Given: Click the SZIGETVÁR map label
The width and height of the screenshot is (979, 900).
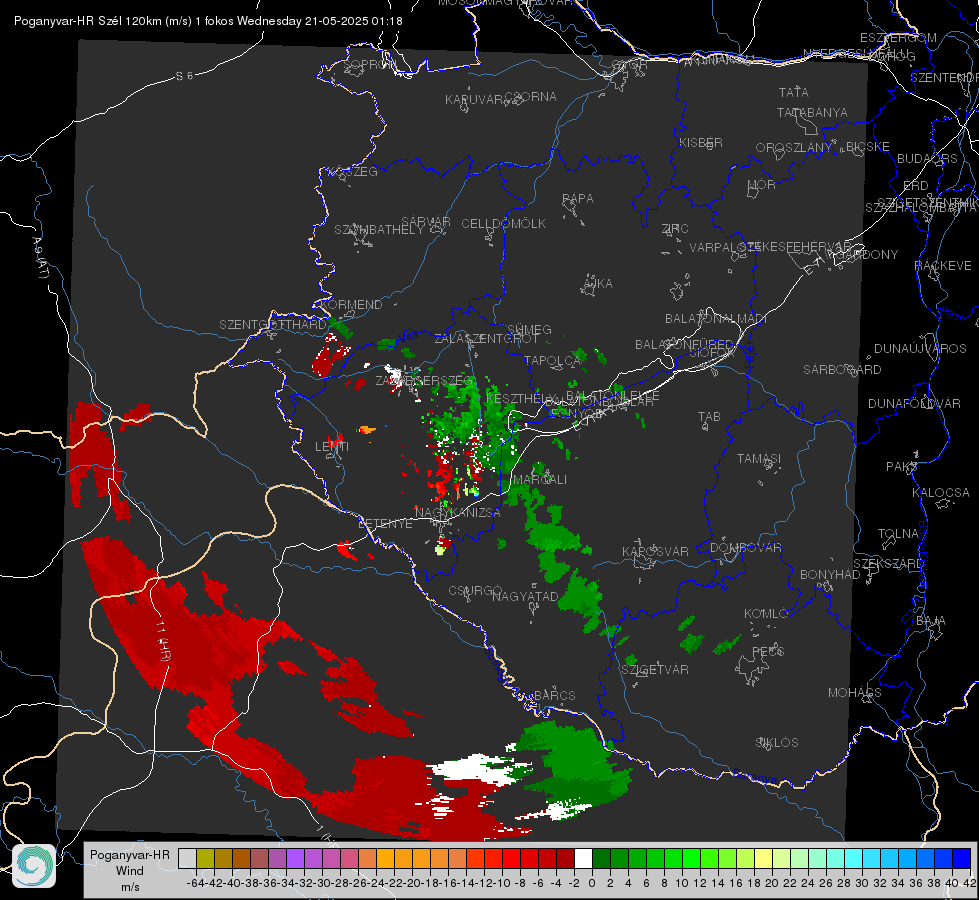Looking at the screenshot, I should (x=655, y=670).
